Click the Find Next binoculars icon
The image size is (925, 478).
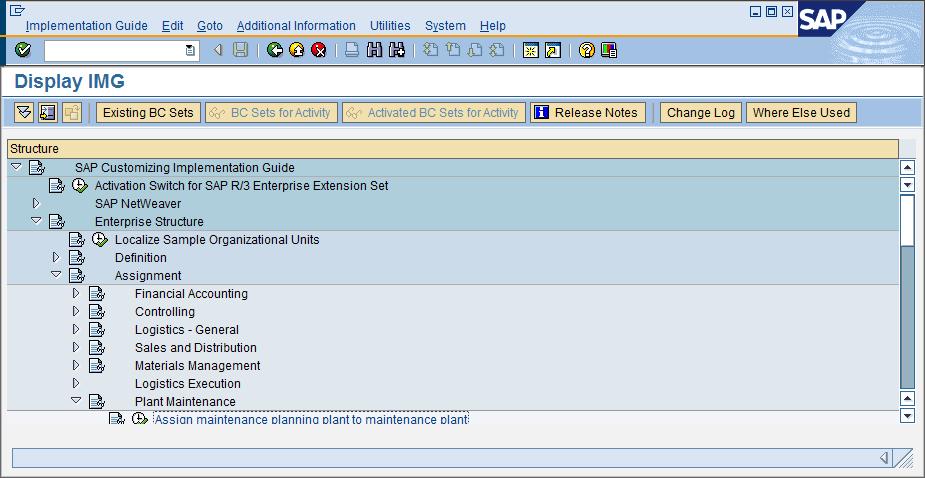(x=397, y=50)
